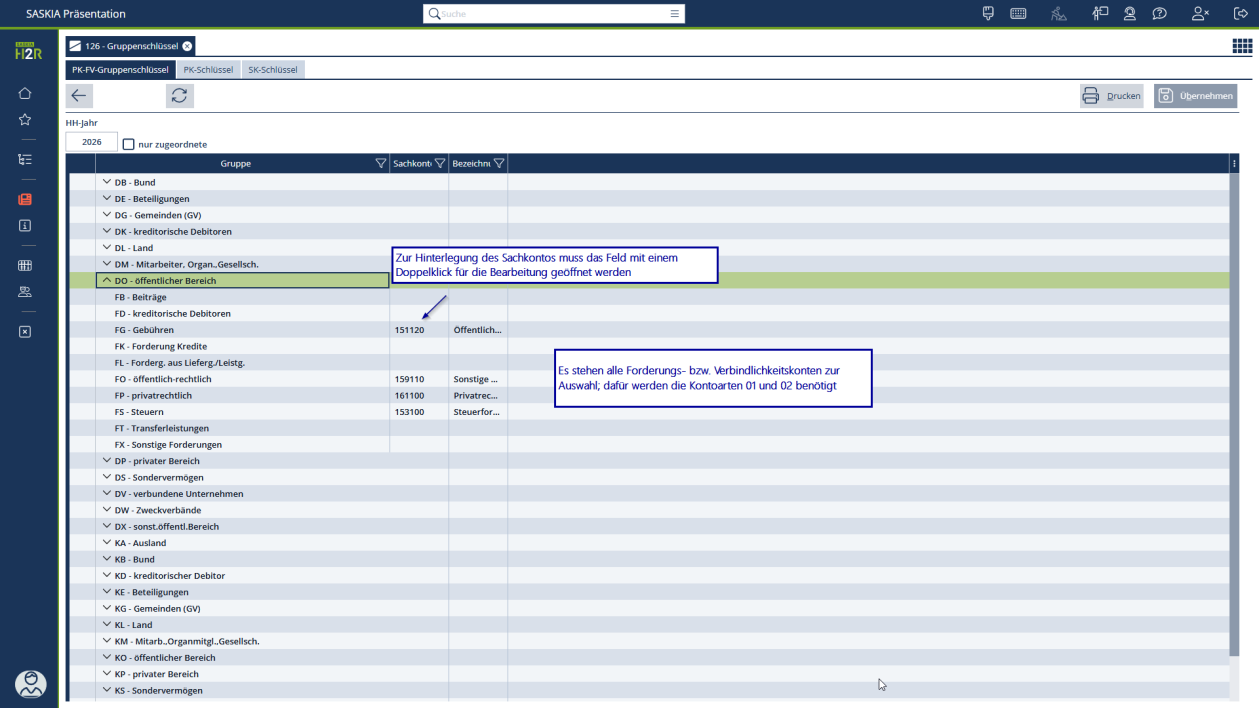1259x708 pixels.
Task: Click the Übernehmen button
Action: pyautogui.click(x=1195, y=96)
